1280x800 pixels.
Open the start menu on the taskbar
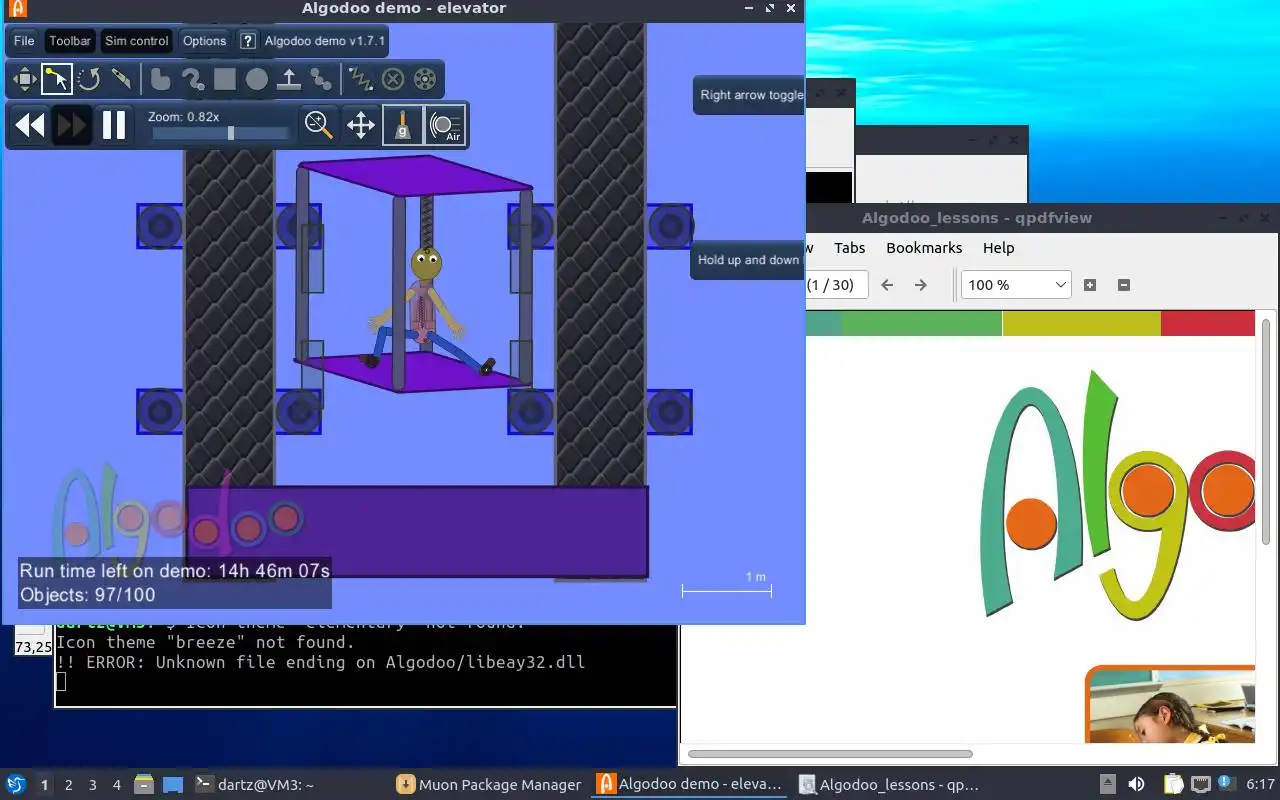(16, 785)
